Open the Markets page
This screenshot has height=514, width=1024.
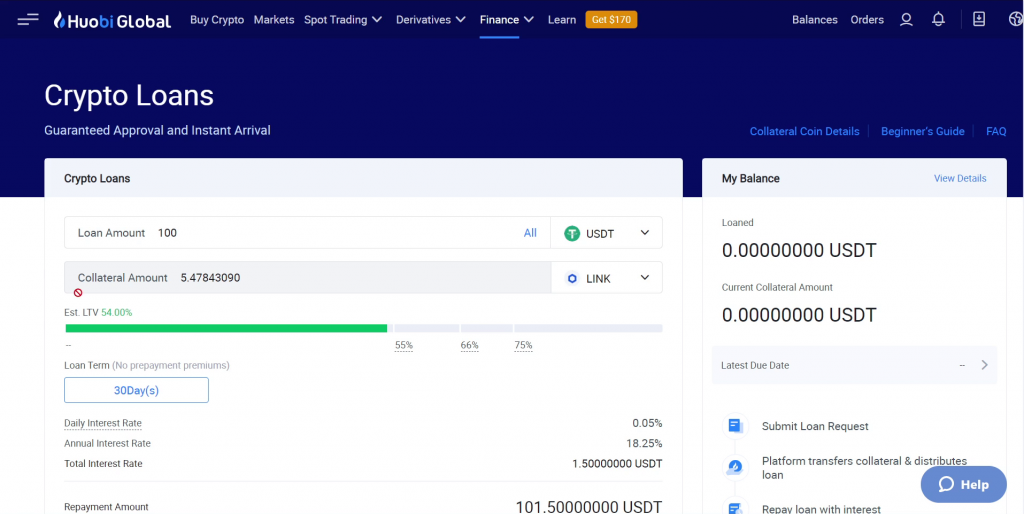coord(274,20)
